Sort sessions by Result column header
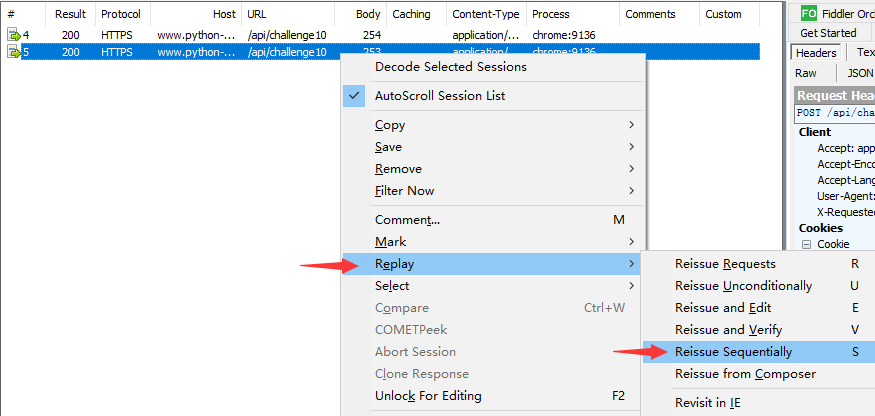 click(70, 14)
